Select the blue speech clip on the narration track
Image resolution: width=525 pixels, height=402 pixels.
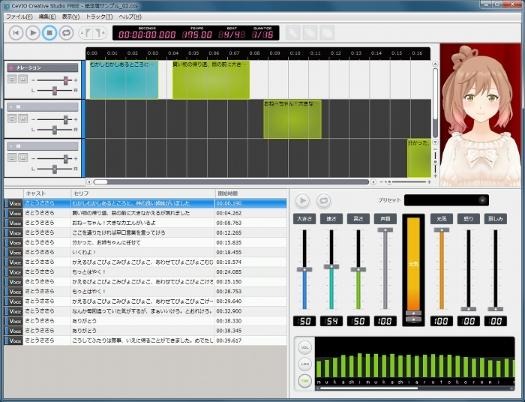point(124,80)
